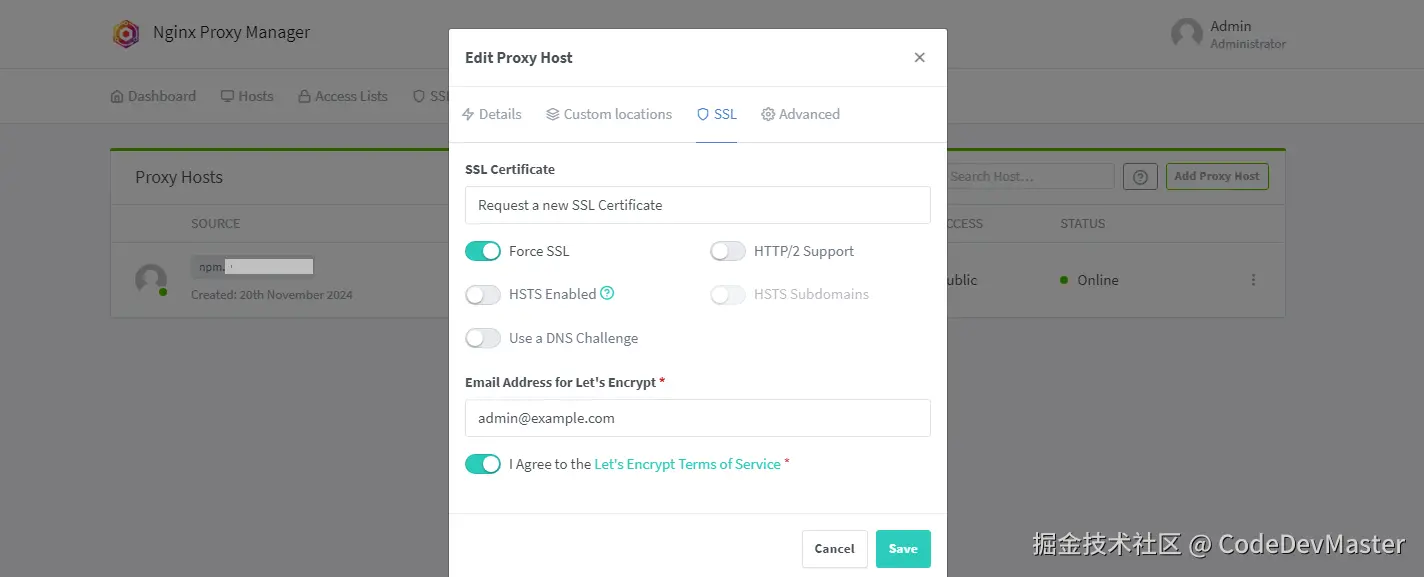Screen dimensions: 1424x577
Task: Click the Add Proxy Host button
Action: click(1217, 177)
